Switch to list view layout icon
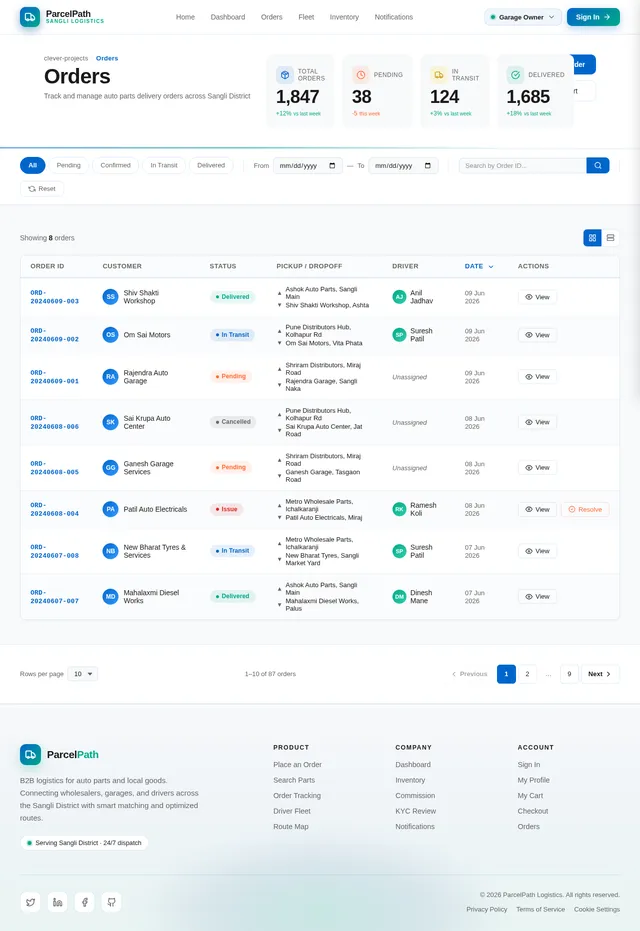 point(610,238)
